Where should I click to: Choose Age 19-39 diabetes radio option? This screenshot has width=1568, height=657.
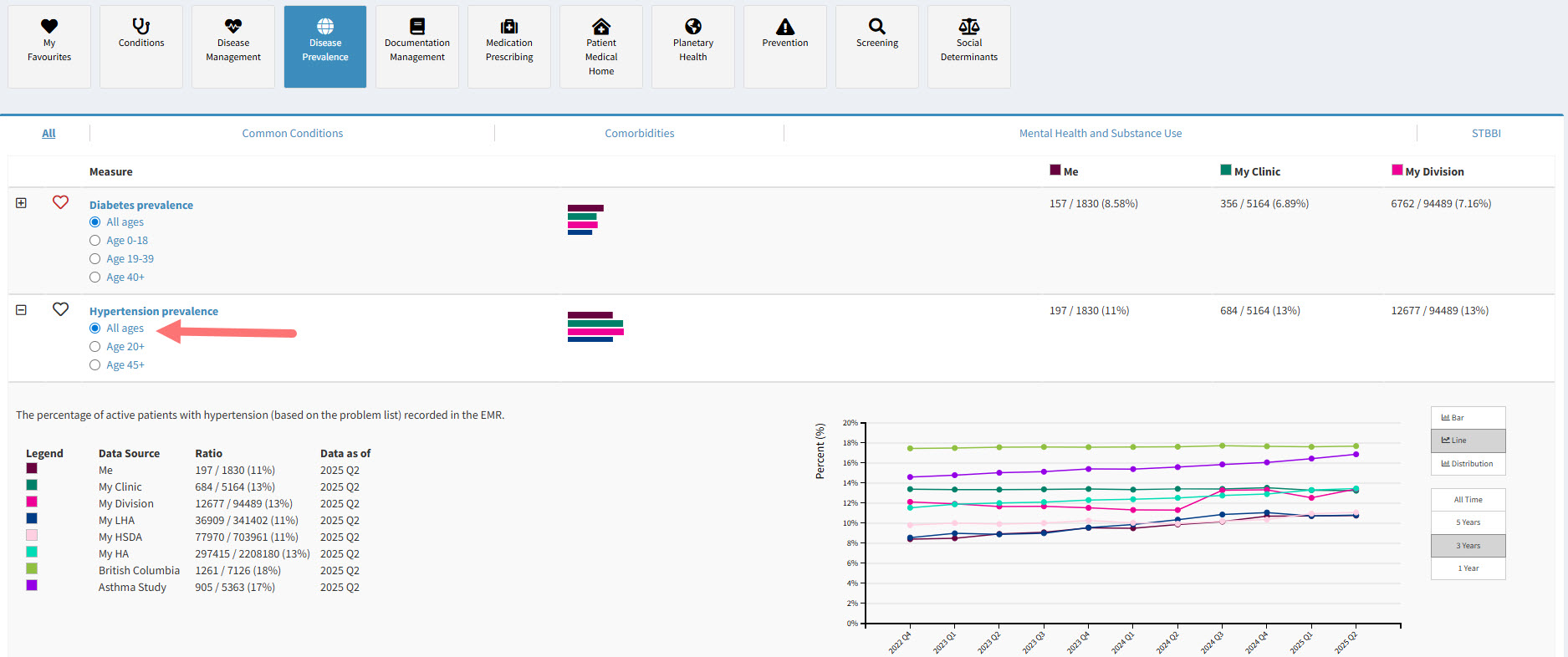point(95,259)
